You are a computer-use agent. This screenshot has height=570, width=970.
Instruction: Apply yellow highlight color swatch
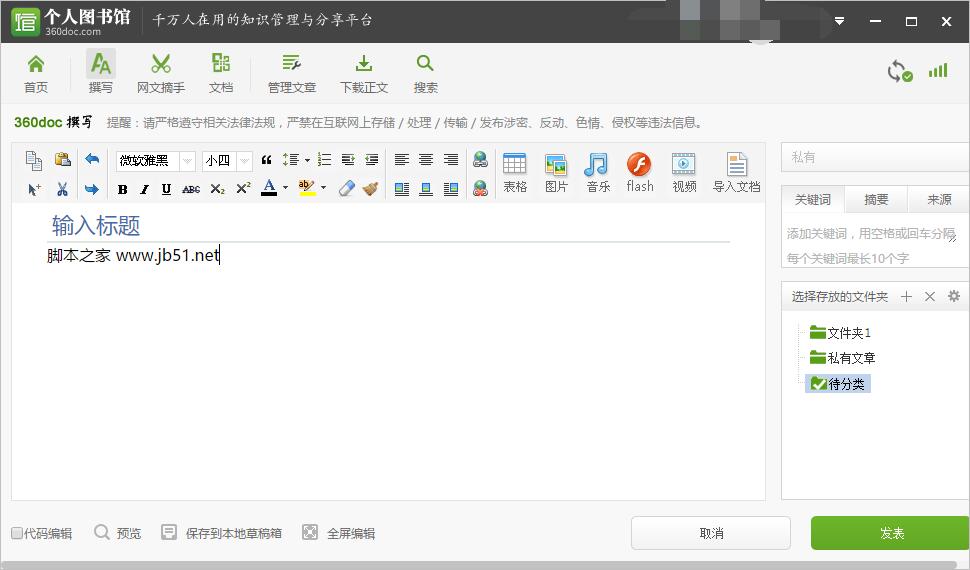pyautogui.click(x=307, y=187)
